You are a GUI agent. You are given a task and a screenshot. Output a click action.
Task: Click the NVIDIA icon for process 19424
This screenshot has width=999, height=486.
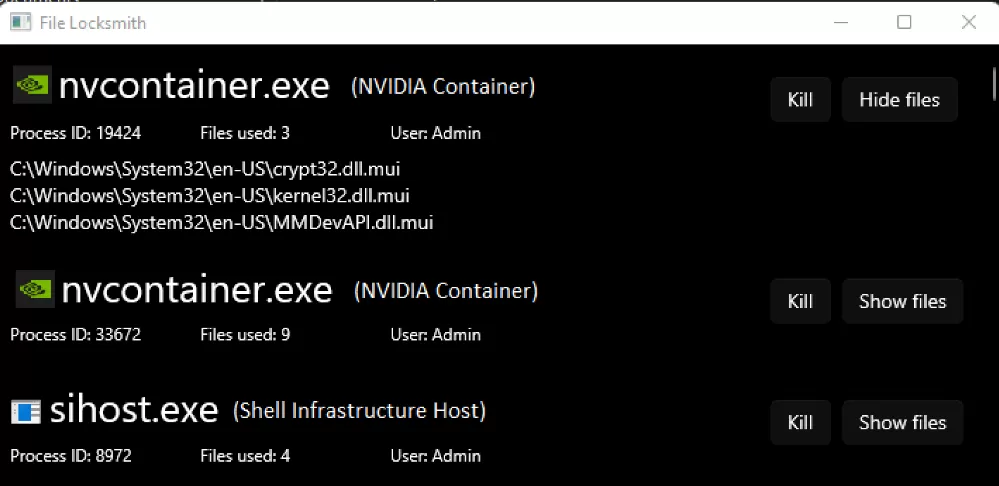click(32, 85)
